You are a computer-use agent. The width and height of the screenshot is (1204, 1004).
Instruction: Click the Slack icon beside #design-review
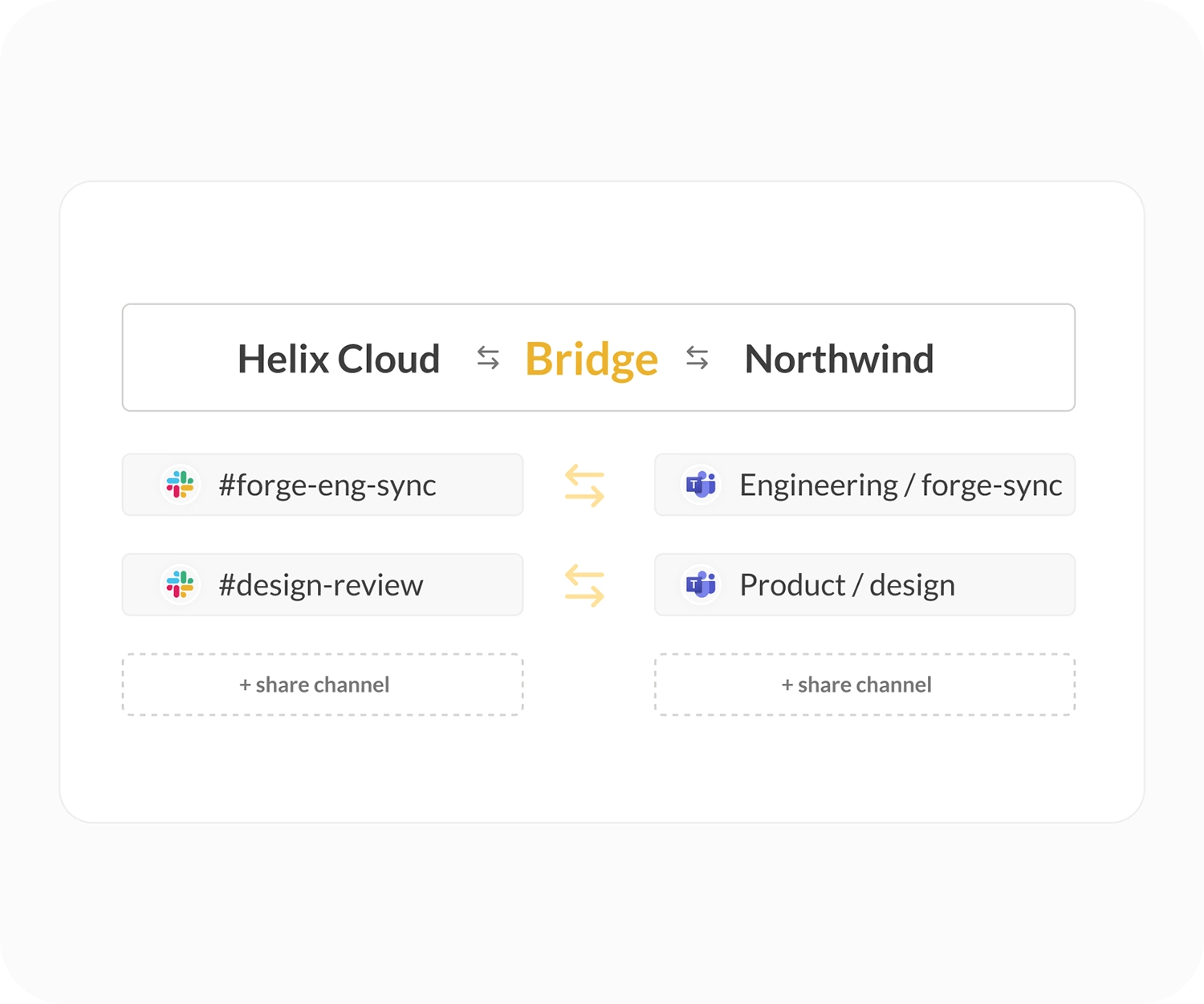(181, 584)
